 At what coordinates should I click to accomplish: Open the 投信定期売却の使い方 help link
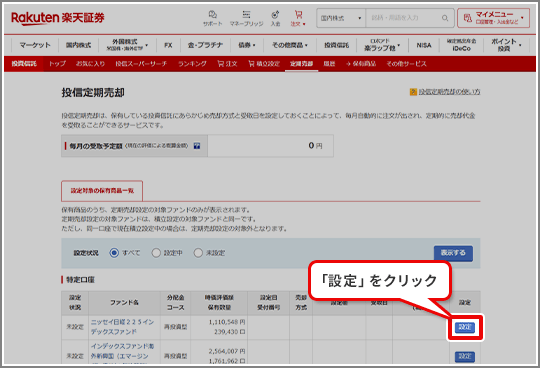[449, 92]
